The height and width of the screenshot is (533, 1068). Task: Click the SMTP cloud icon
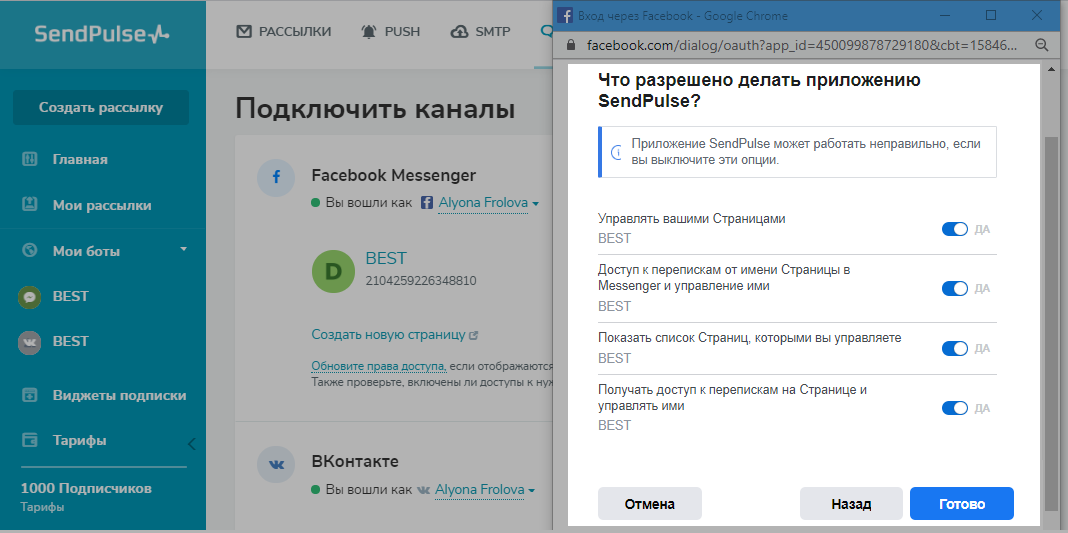[460, 31]
